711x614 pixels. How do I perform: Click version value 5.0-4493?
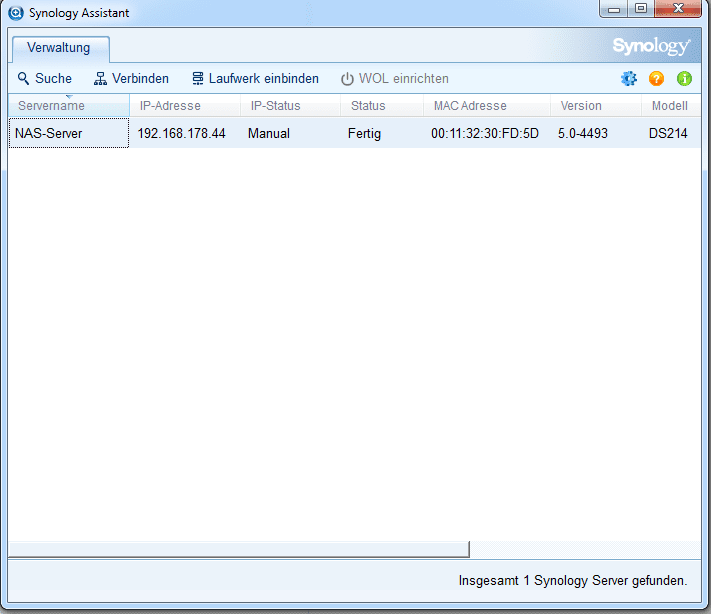click(583, 133)
